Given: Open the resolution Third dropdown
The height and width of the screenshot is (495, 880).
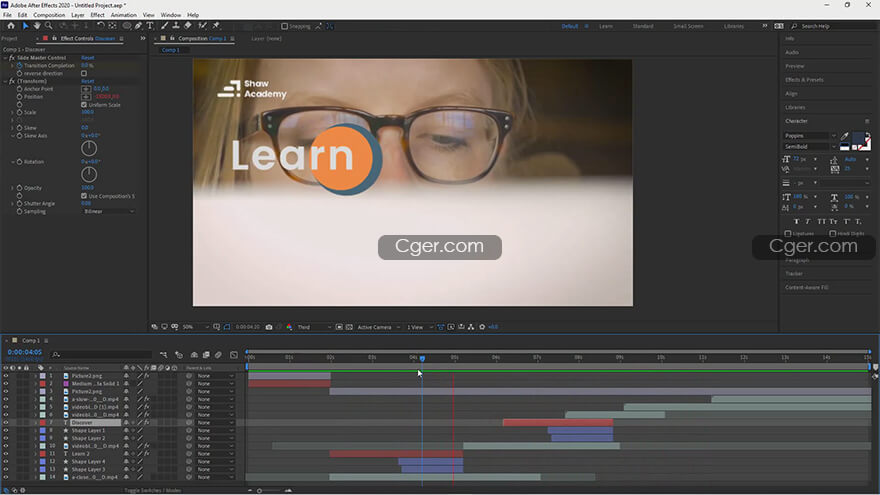Looking at the screenshot, I should [x=313, y=327].
